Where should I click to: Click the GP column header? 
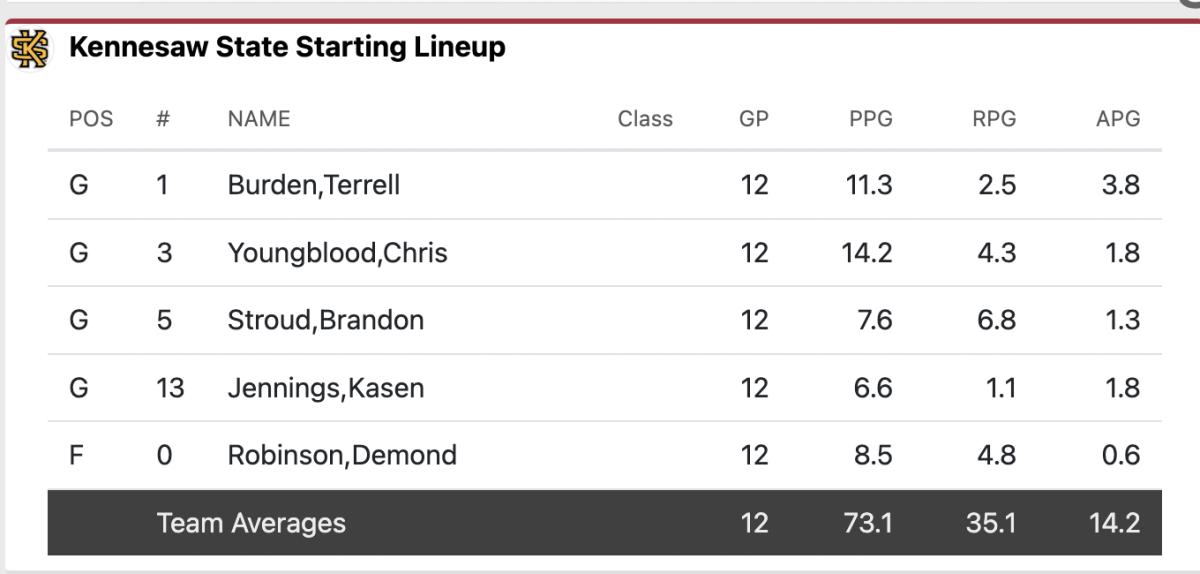click(x=754, y=119)
